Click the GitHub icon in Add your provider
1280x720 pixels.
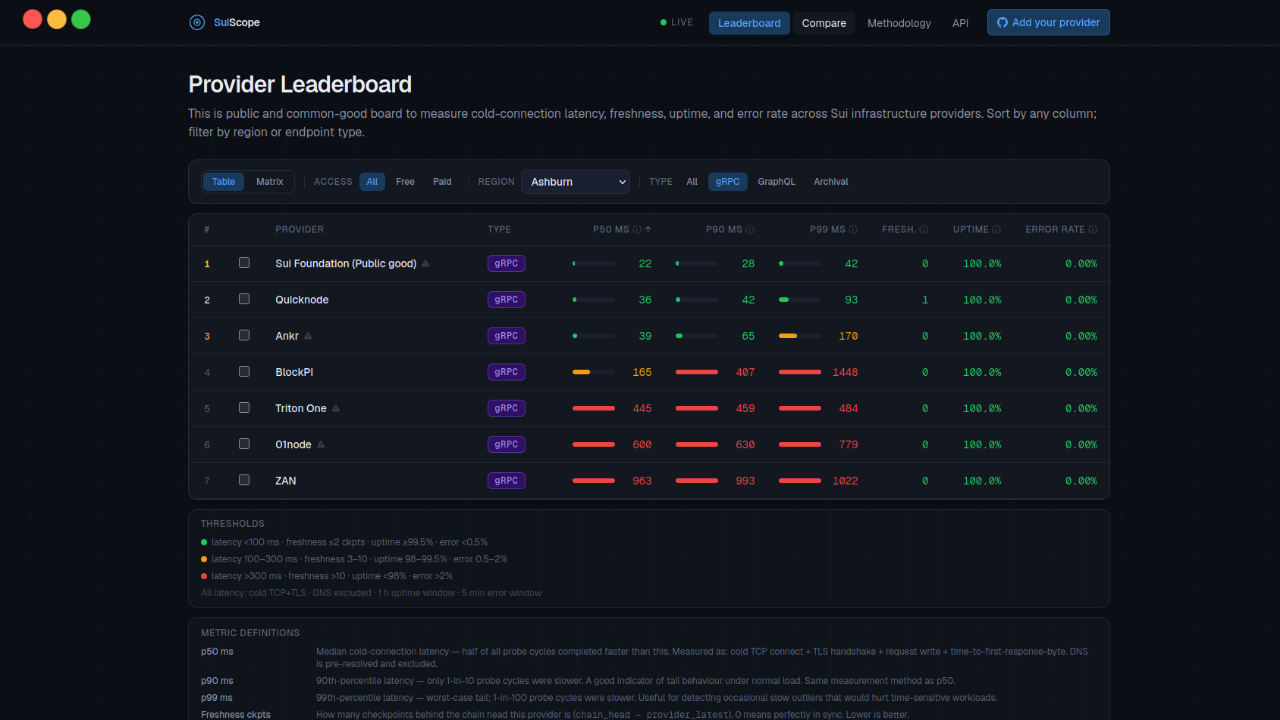point(1002,22)
